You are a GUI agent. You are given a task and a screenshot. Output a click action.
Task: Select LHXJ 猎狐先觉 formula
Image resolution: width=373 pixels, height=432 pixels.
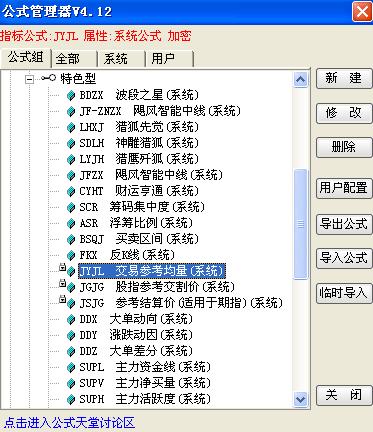click(139, 128)
